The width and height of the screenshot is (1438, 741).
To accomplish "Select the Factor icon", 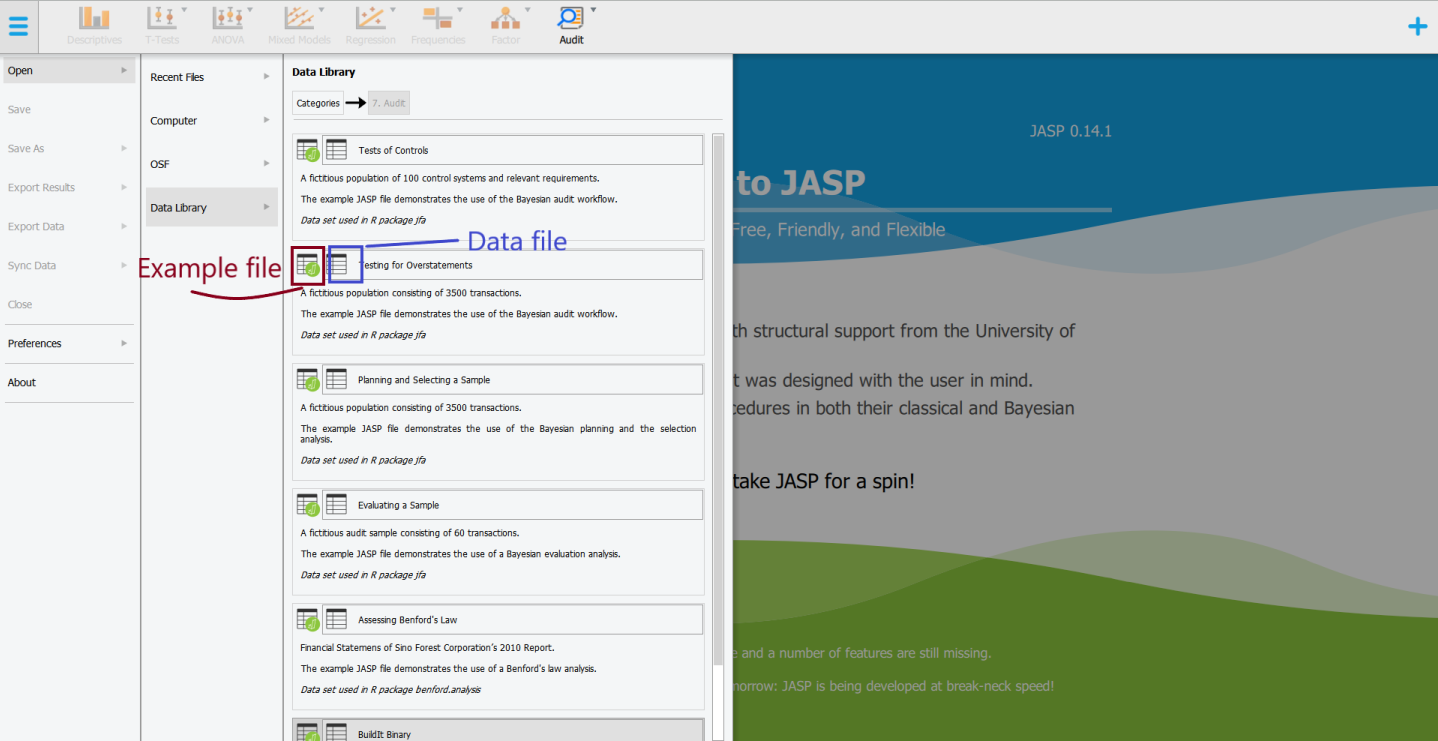I will coord(505,20).
